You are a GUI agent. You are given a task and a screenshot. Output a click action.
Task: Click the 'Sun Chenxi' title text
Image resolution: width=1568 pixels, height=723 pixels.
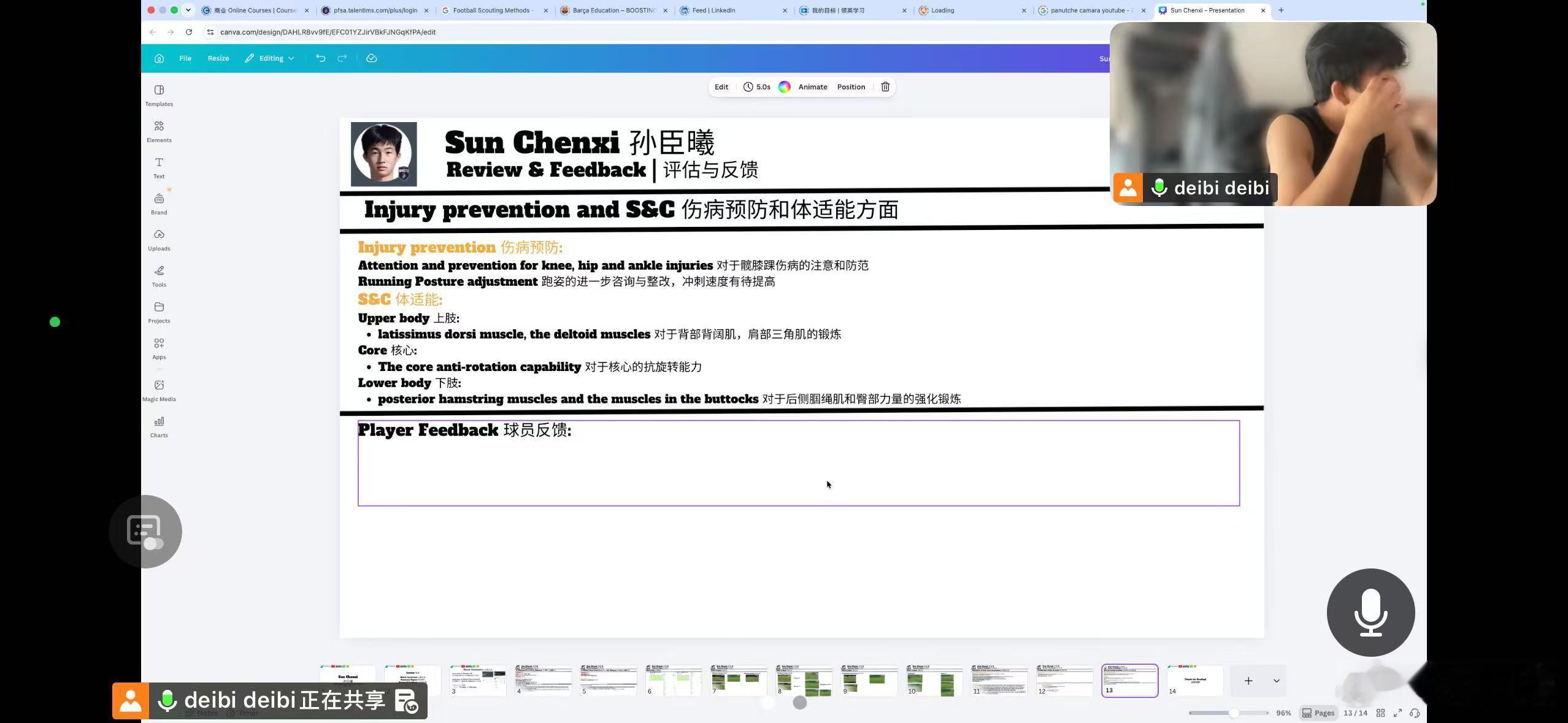532,142
